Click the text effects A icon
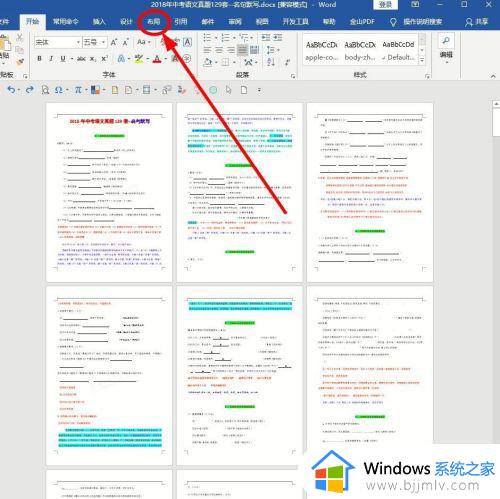Screen dimensions: 500x499 (x=122, y=59)
